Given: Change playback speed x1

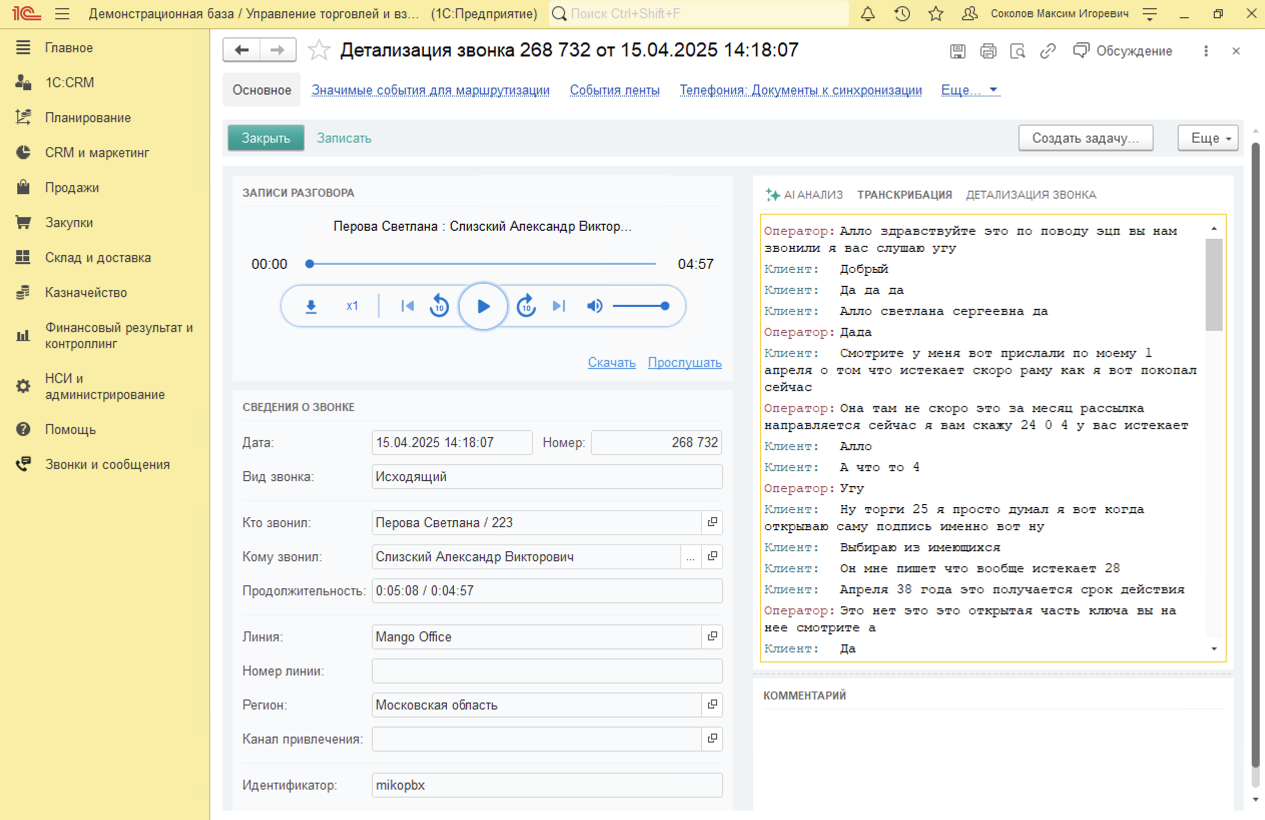Looking at the screenshot, I should pyautogui.click(x=352, y=306).
